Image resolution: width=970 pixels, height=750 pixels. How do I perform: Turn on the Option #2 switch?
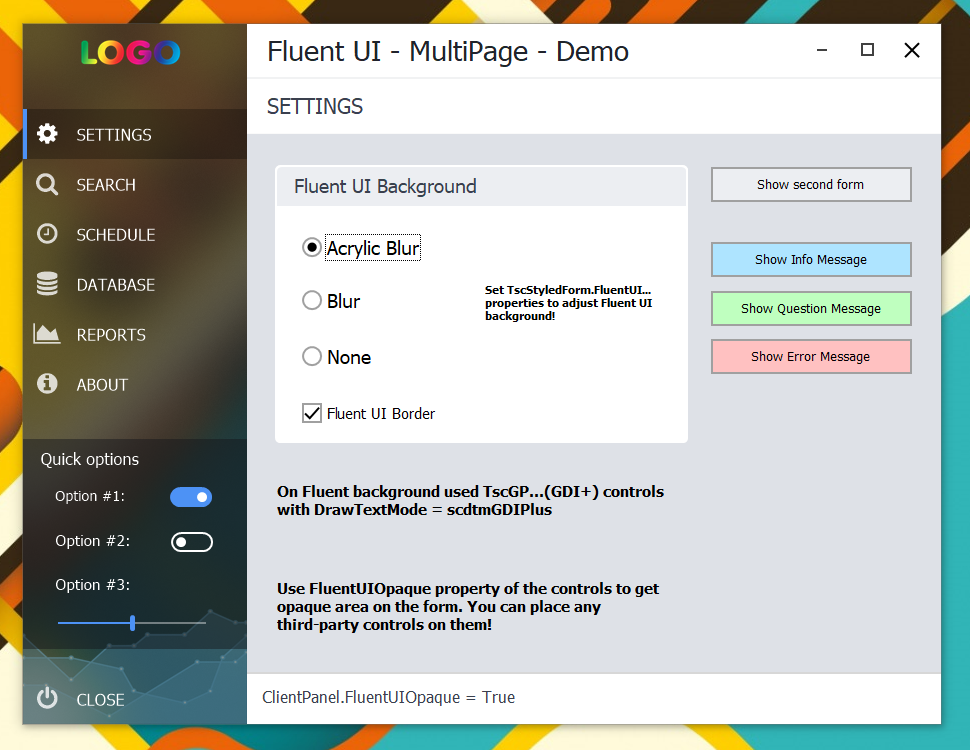[192, 542]
